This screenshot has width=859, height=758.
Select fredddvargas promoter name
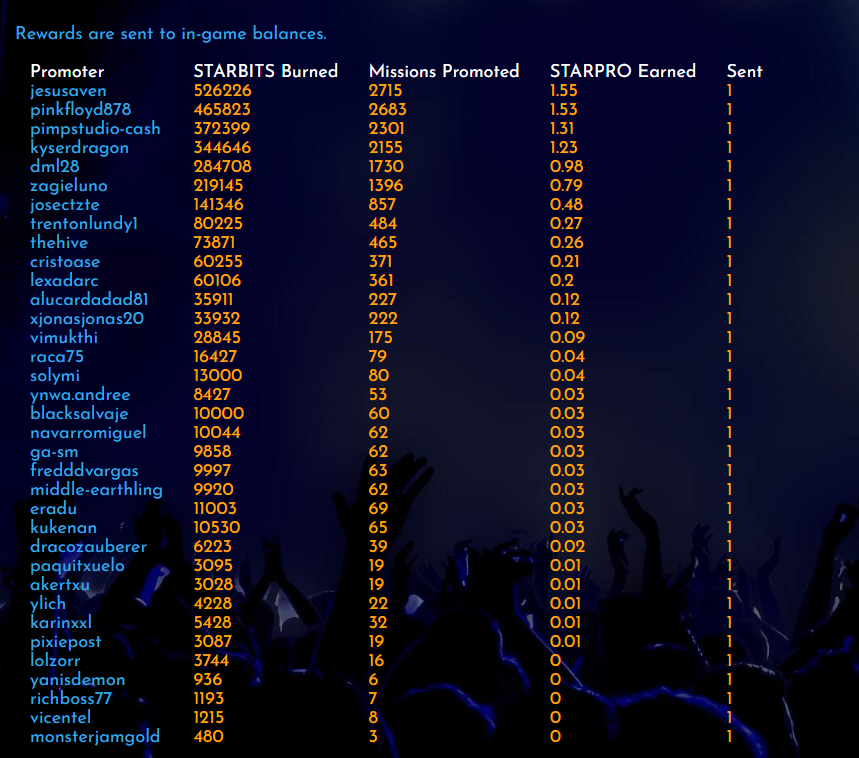click(x=84, y=470)
